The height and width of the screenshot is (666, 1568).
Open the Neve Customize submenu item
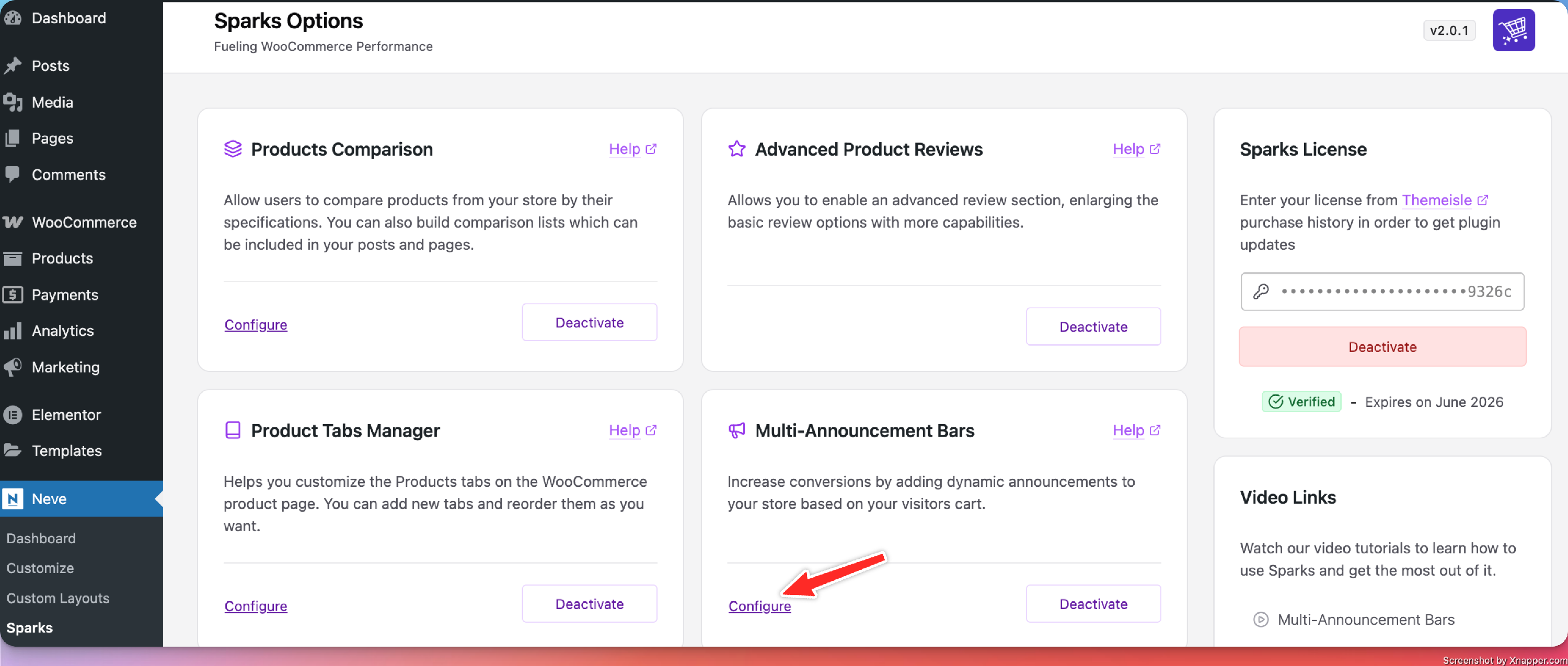pos(40,568)
